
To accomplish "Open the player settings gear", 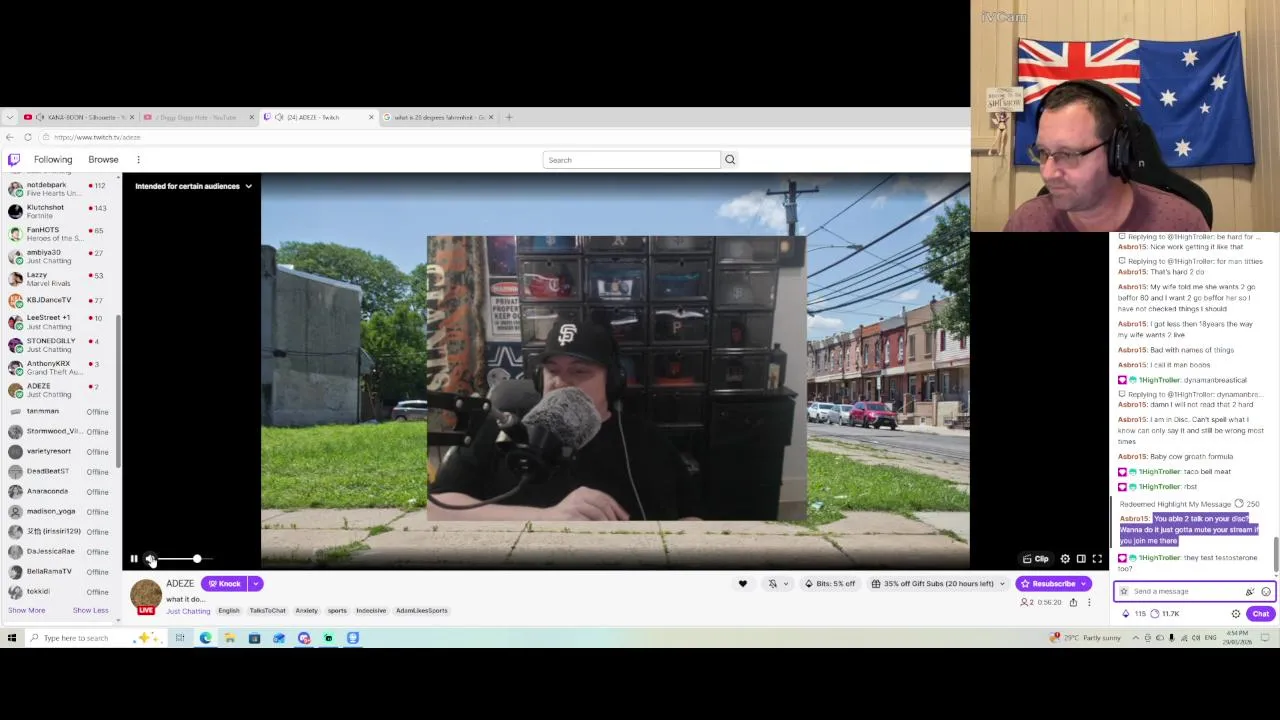I will point(1065,559).
